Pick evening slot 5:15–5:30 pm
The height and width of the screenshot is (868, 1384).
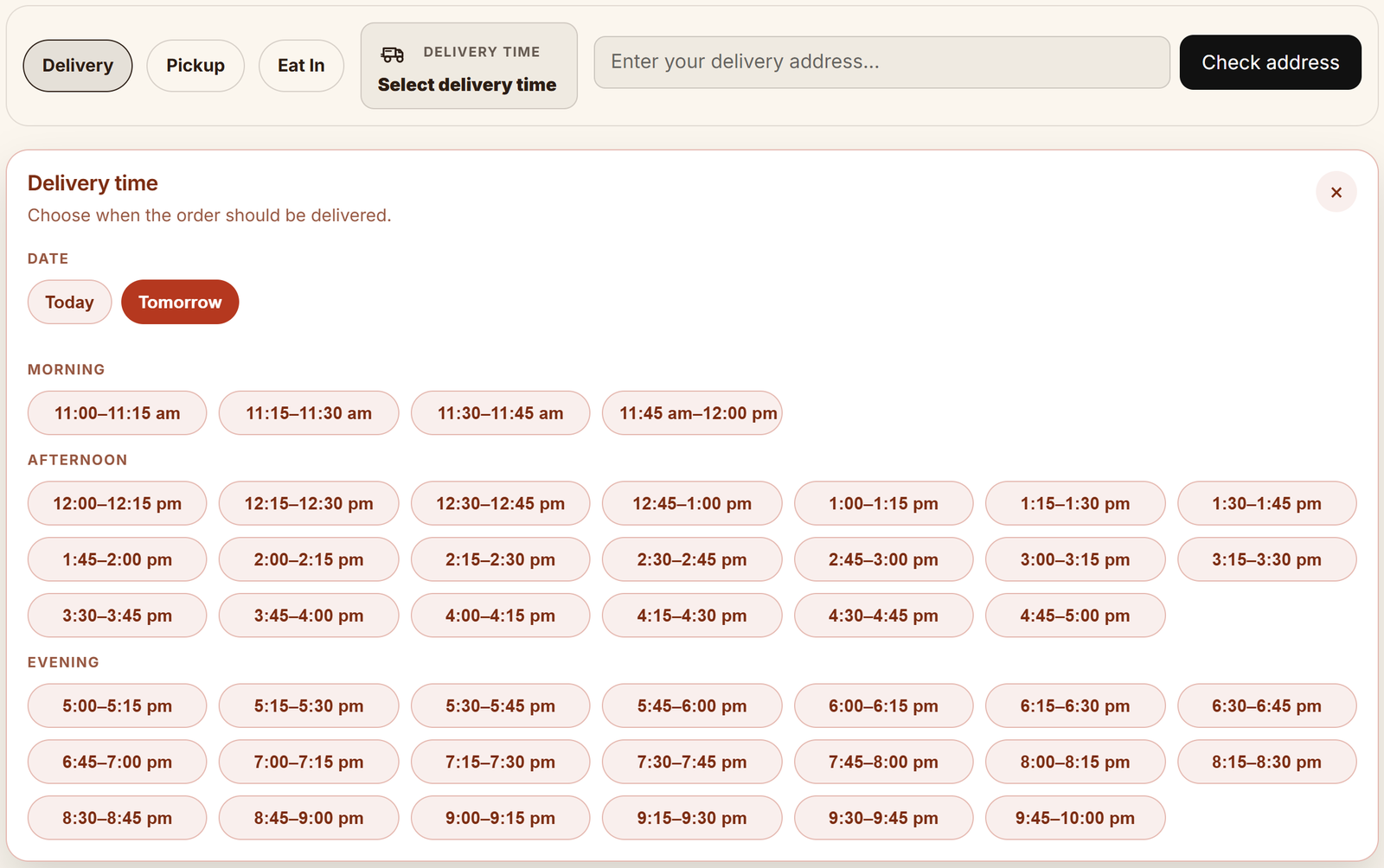click(309, 705)
